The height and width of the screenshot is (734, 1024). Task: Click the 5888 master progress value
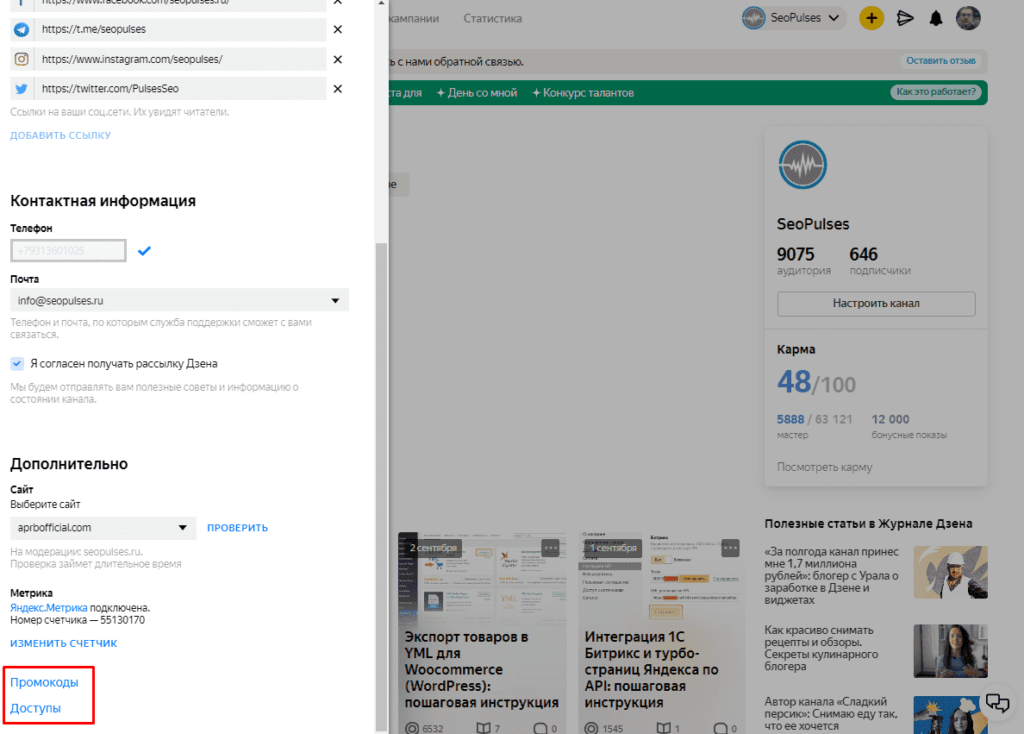click(x=790, y=419)
